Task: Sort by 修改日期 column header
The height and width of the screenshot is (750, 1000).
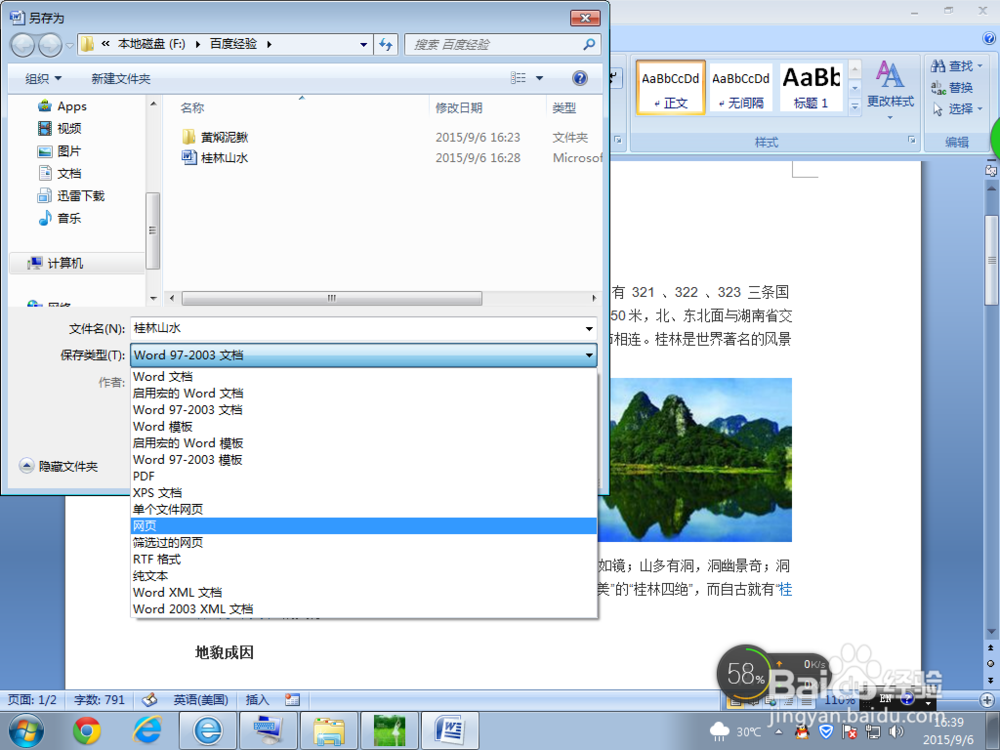Action: point(459,108)
